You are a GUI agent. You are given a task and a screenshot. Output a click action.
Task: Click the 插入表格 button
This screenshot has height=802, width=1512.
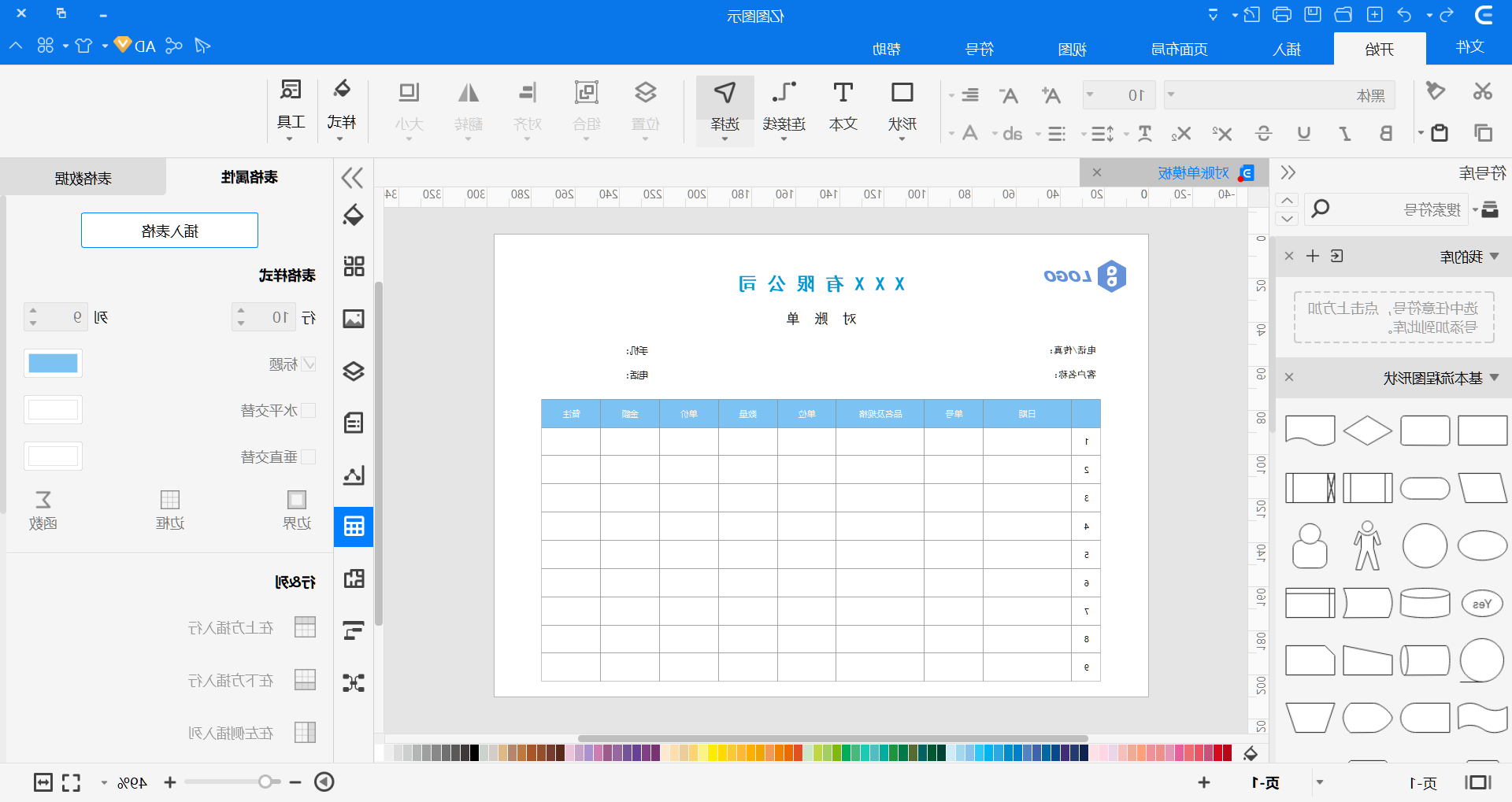(169, 231)
